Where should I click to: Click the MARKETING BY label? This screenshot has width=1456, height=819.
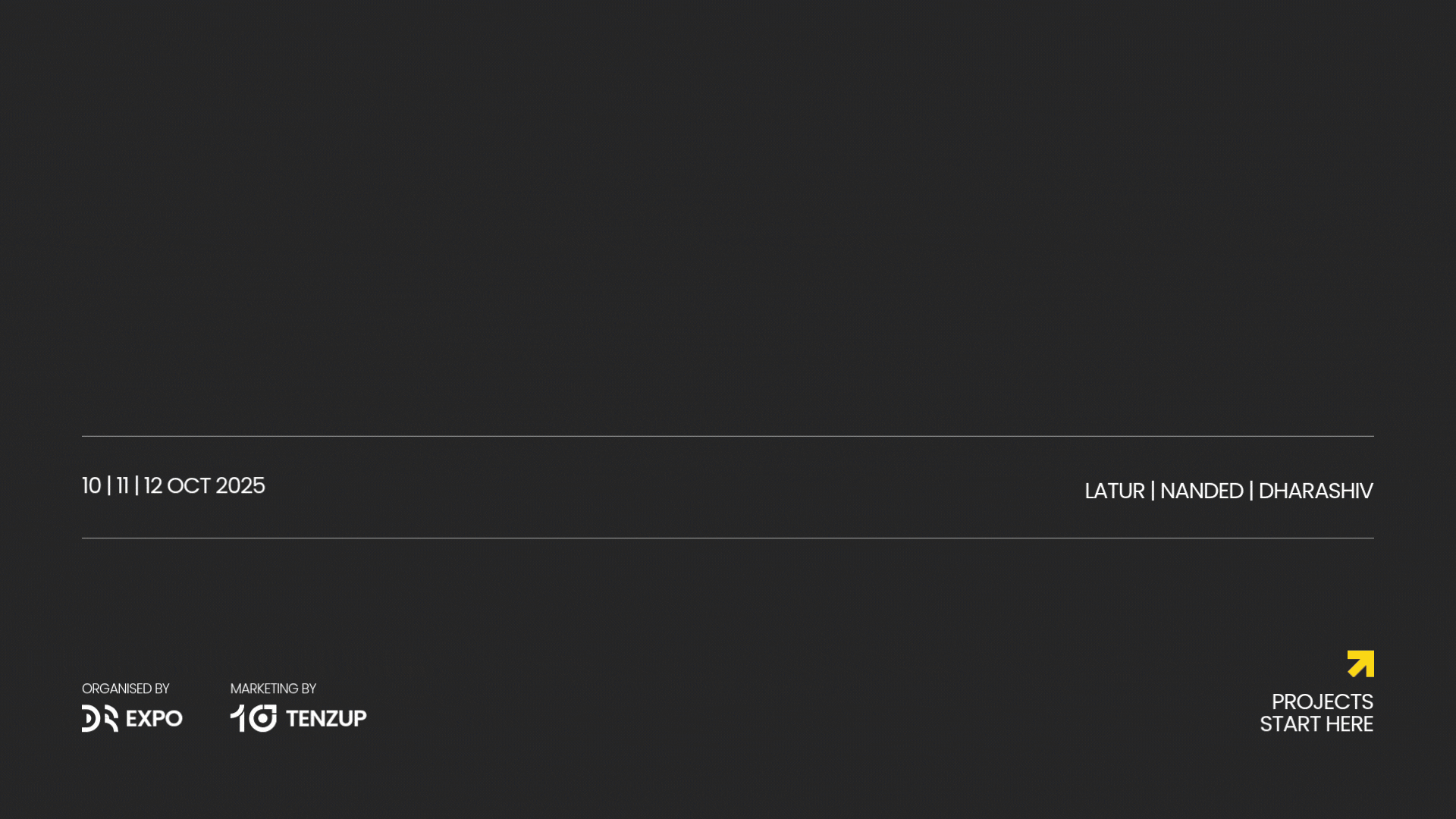pos(273,689)
